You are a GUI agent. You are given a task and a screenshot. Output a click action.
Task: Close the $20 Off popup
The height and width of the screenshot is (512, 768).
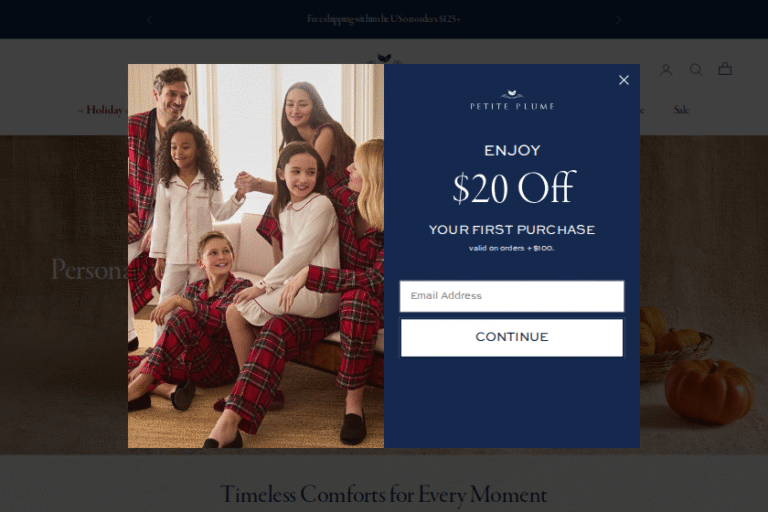[624, 80]
